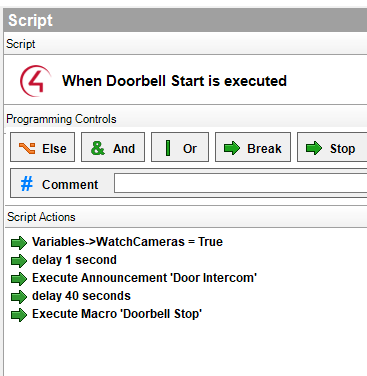
Task: Insert a Break command button
Action: point(253,147)
